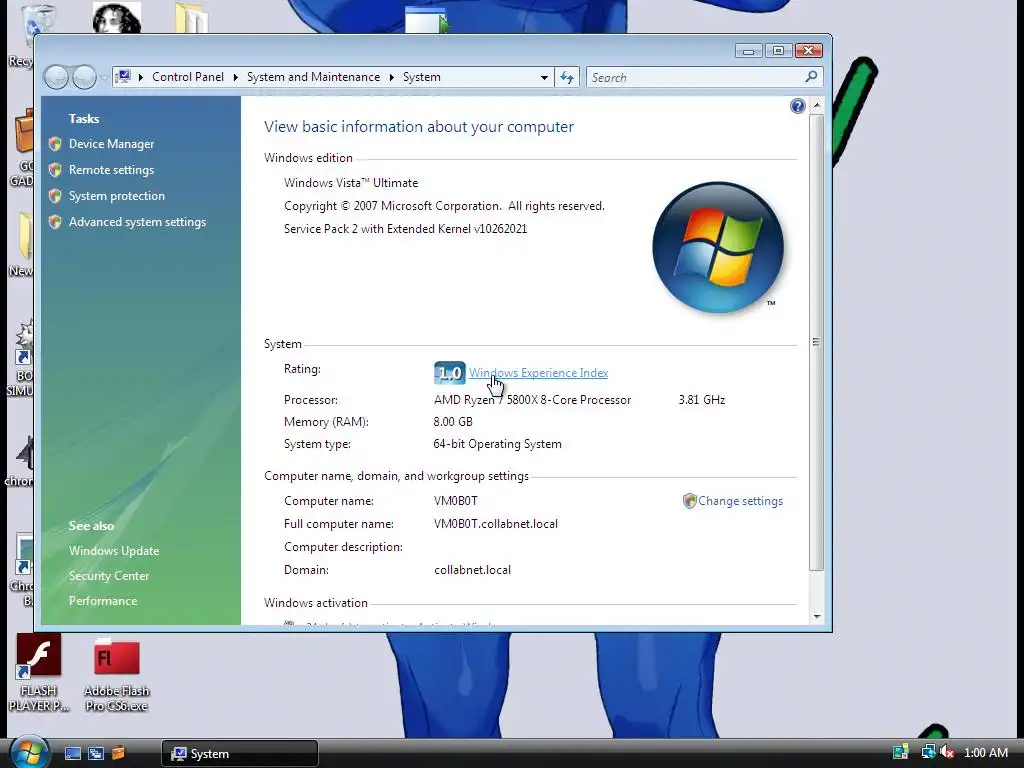The width and height of the screenshot is (1024, 768).
Task: Click the scrollbar down arrow
Action: 816,616
